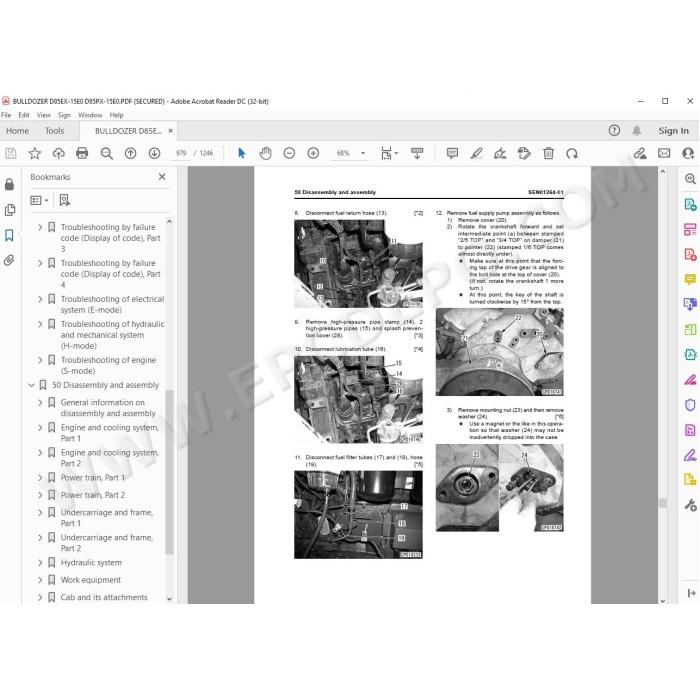This screenshot has width=700, height=700.
Task: Click the Sign In button
Action: tap(673, 131)
